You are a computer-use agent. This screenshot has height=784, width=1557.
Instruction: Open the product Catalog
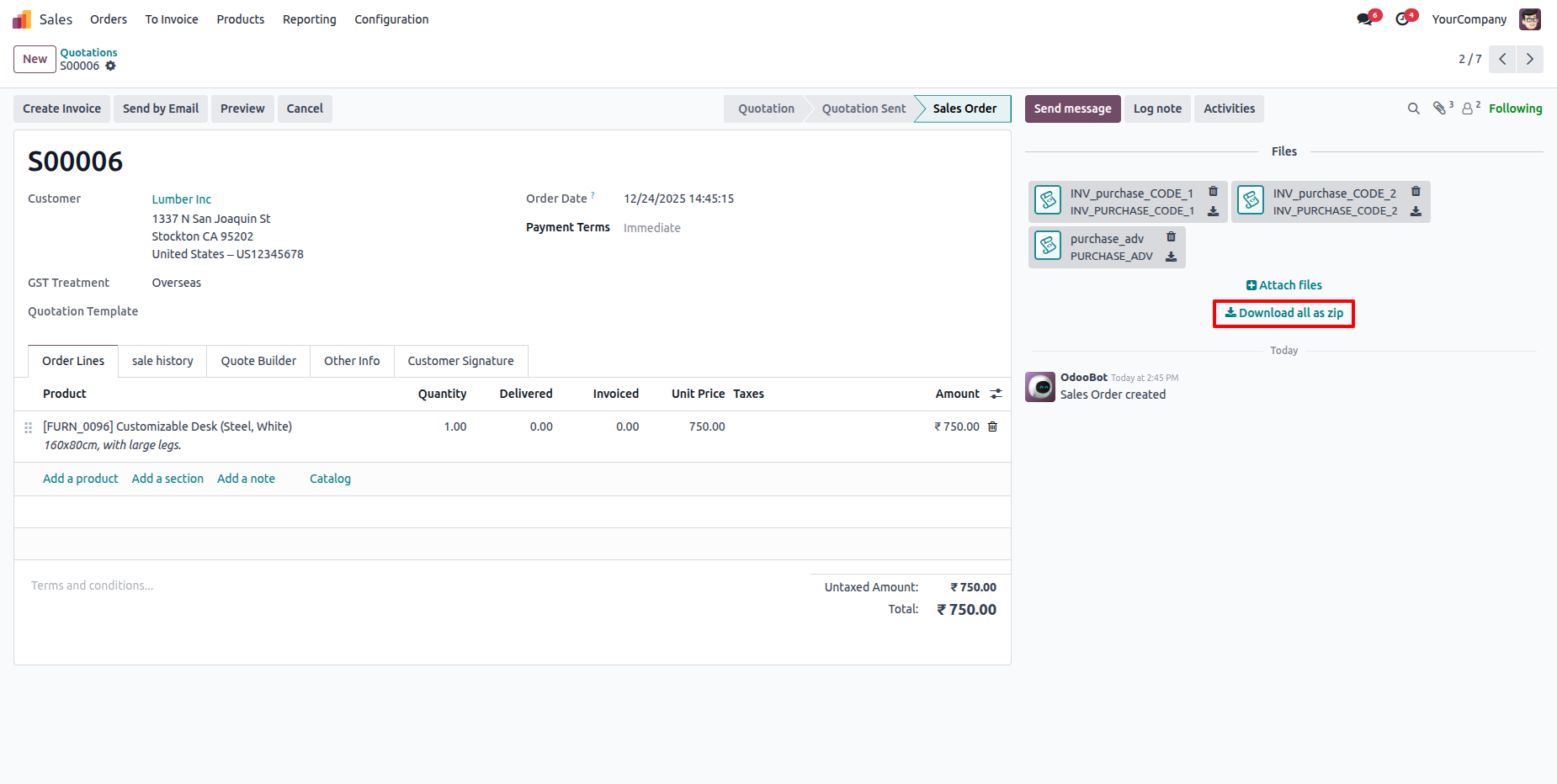(330, 479)
